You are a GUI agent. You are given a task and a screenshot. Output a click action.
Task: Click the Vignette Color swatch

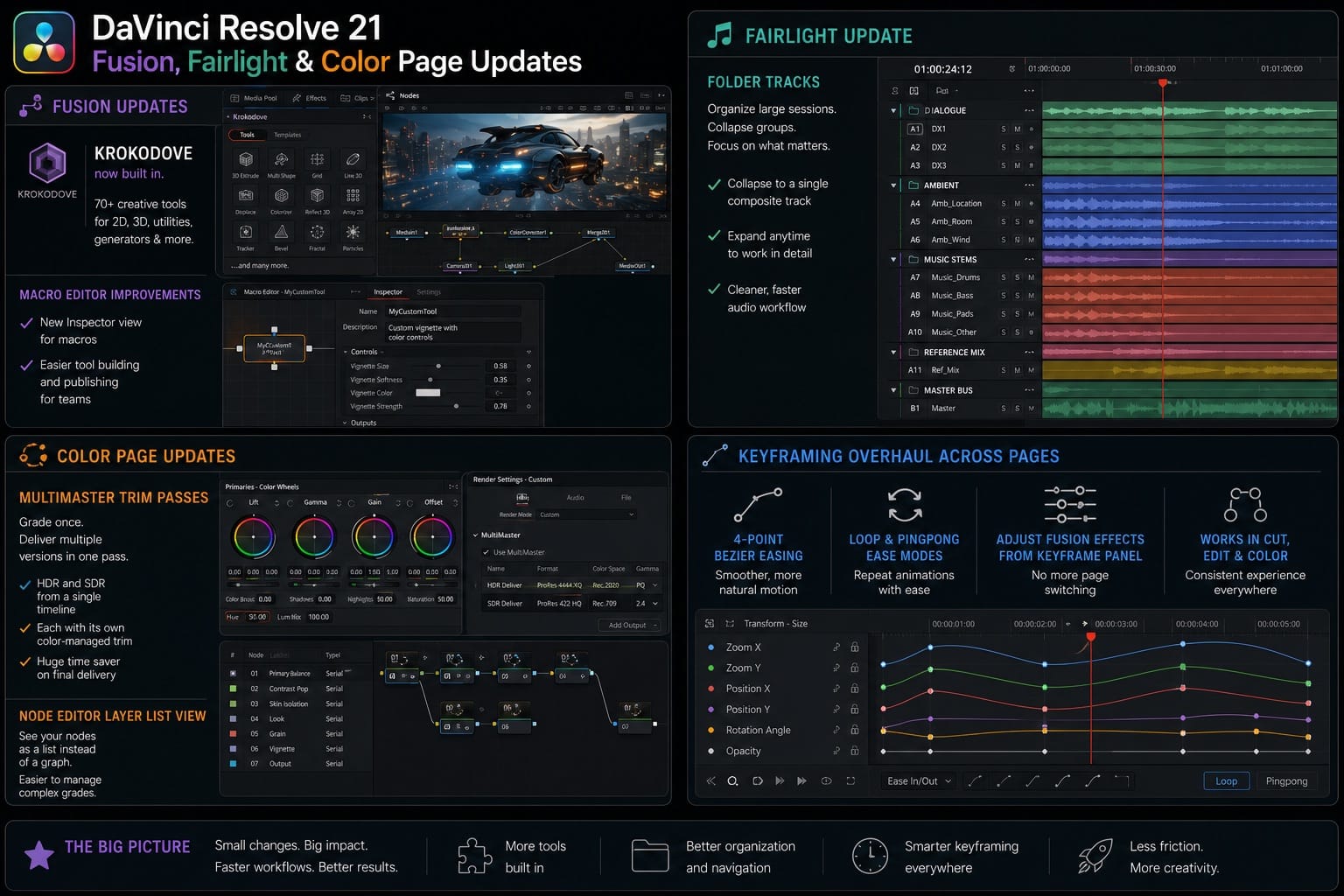tap(428, 393)
